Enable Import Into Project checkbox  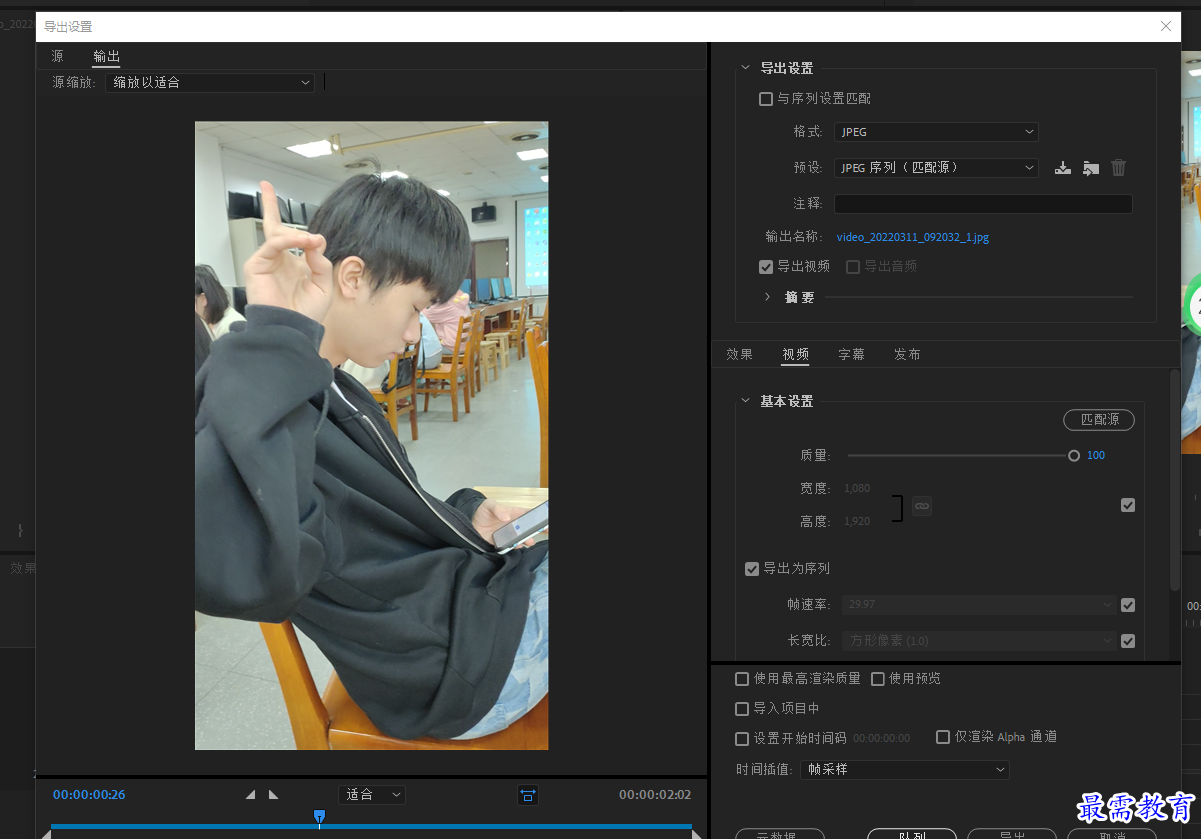coord(742,709)
